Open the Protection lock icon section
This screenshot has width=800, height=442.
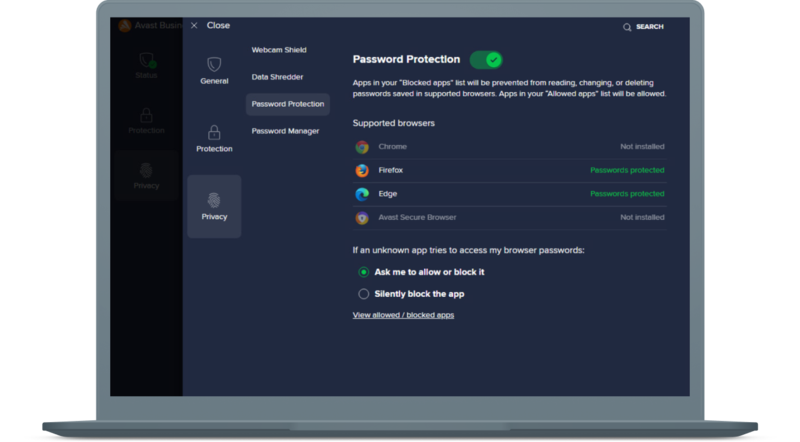point(214,132)
